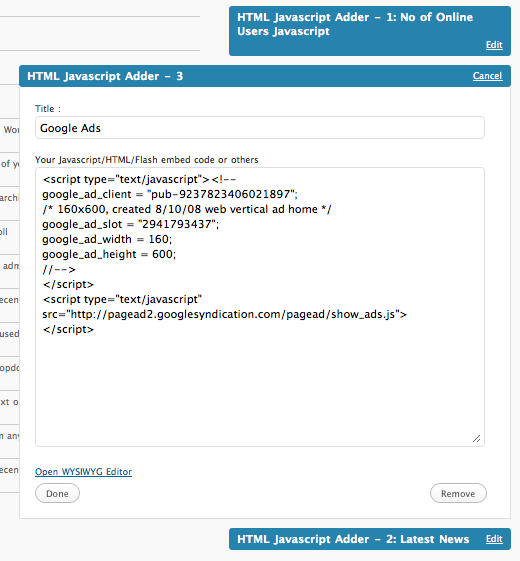Screen dimensions: 520x561
Task: Click the textarea resize grip icon
Action: [476, 439]
